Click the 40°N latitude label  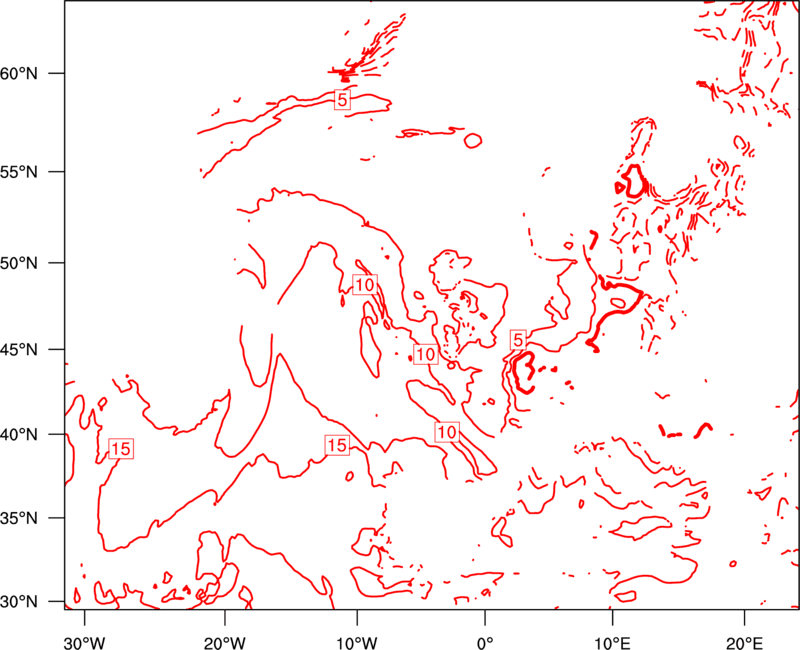point(19,435)
